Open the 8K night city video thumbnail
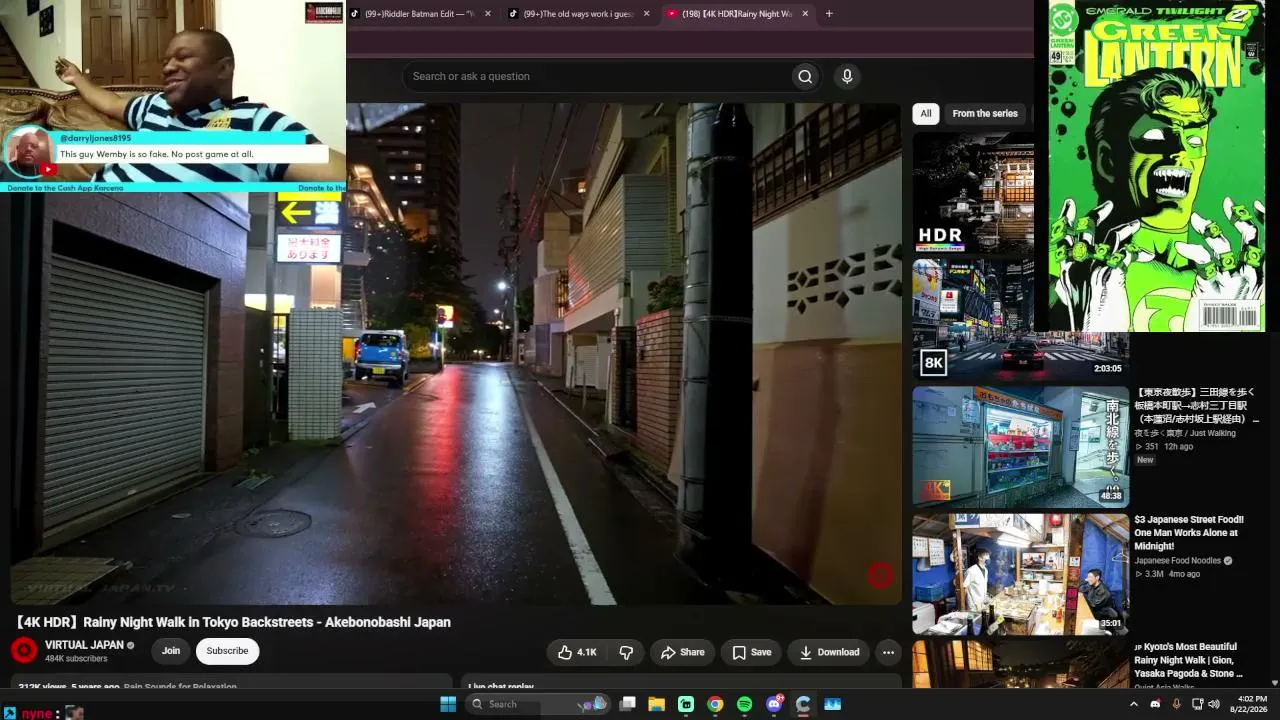 pyautogui.click(x=1020, y=319)
